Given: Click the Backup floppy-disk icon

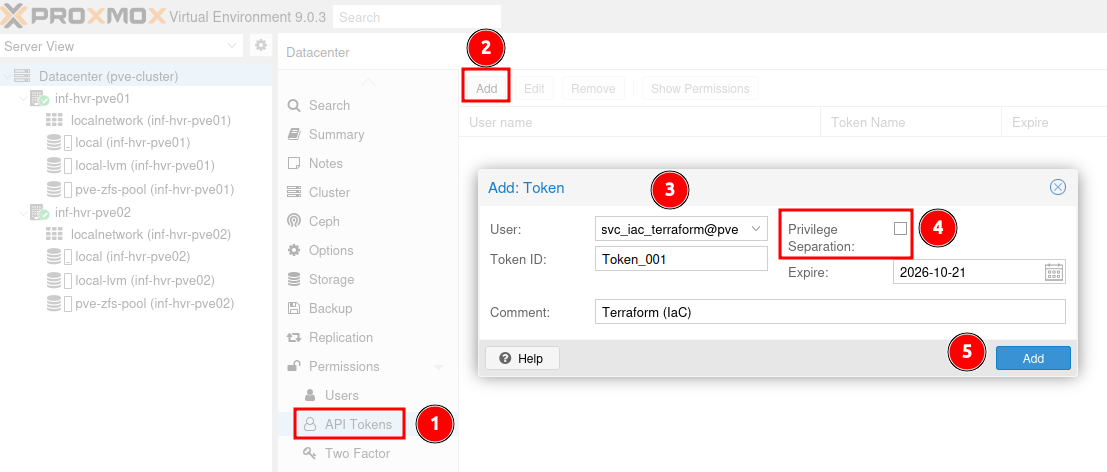Looking at the screenshot, I should [x=294, y=308].
